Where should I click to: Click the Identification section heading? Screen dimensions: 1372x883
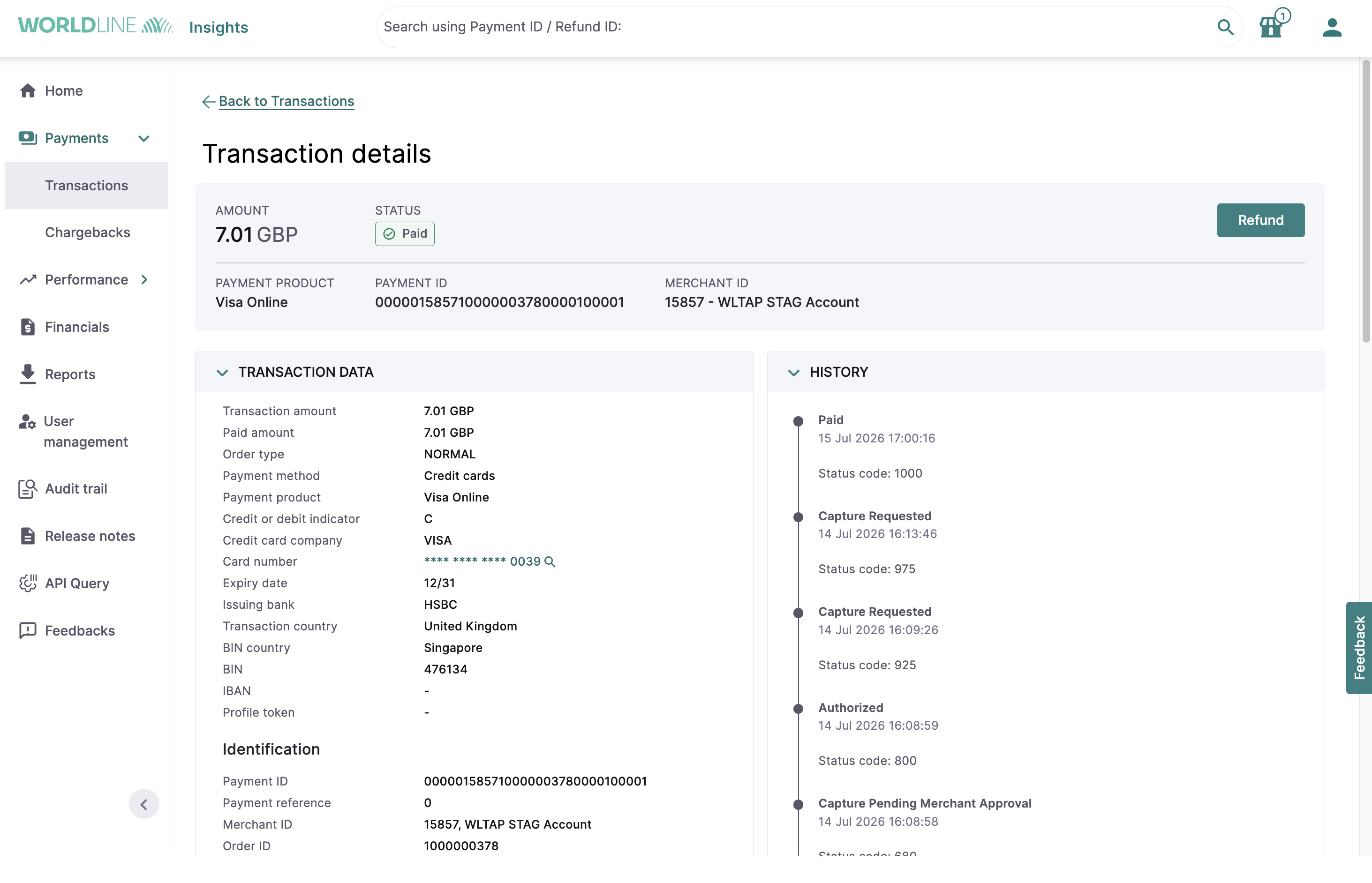tap(271, 749)
